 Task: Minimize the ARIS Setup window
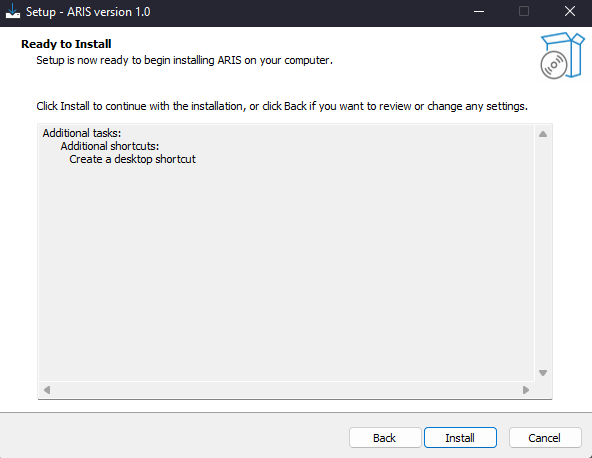tap(479, 12)
